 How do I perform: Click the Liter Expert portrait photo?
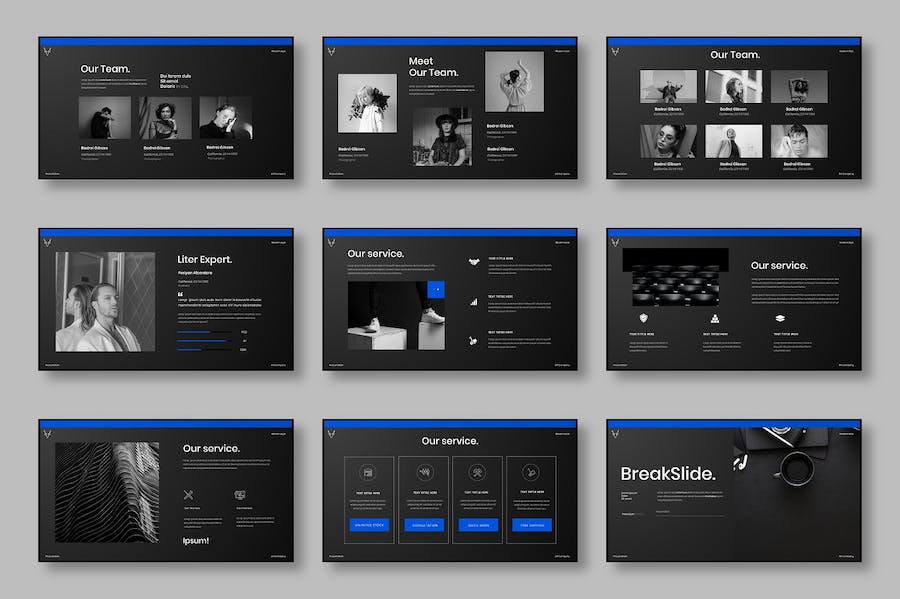105,301
